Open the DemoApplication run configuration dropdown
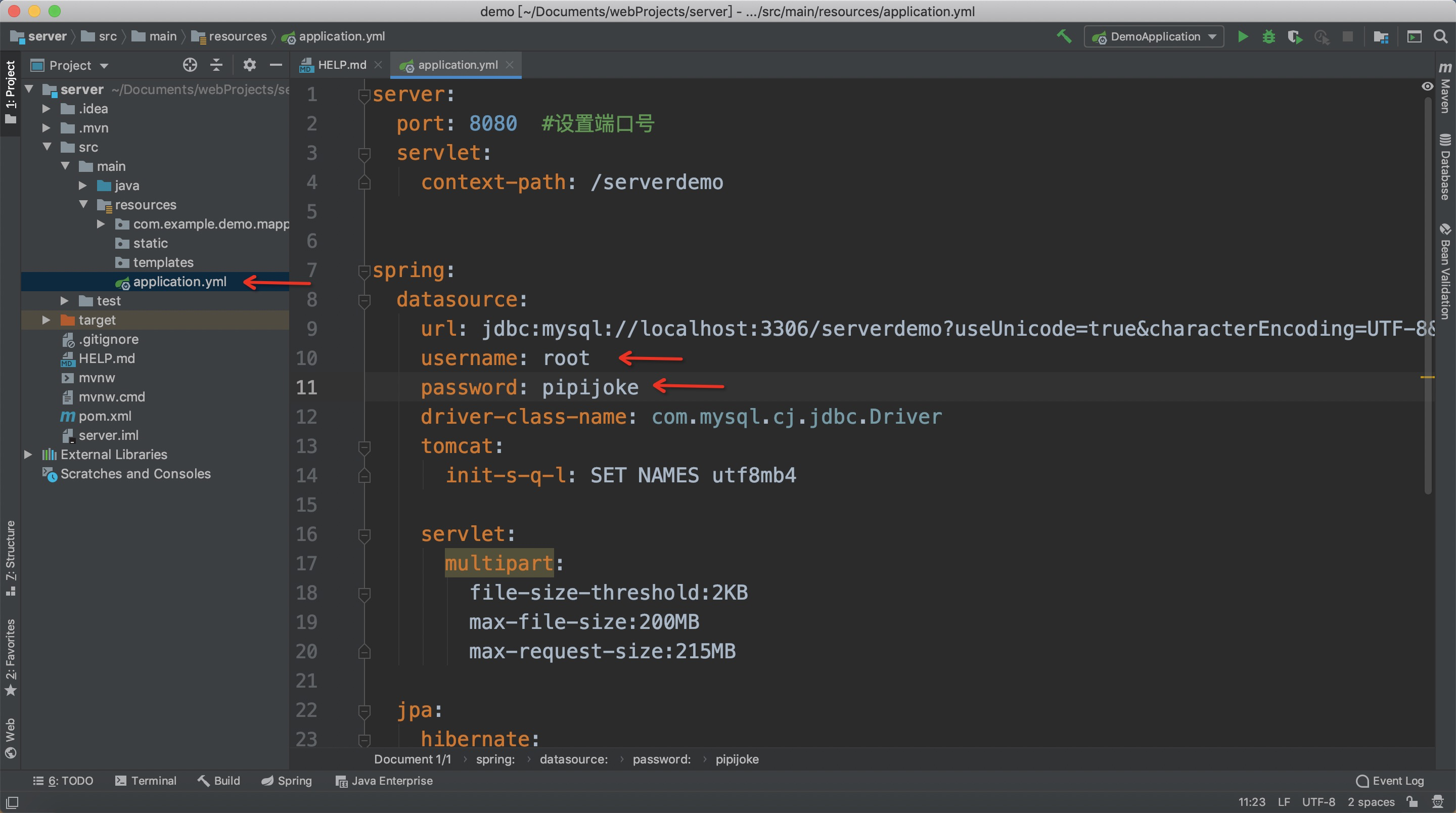 1154,37
